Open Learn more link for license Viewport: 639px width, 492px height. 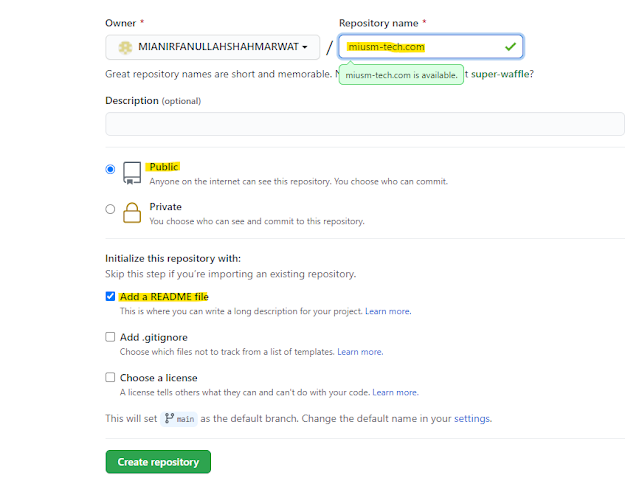coord(395,393)
